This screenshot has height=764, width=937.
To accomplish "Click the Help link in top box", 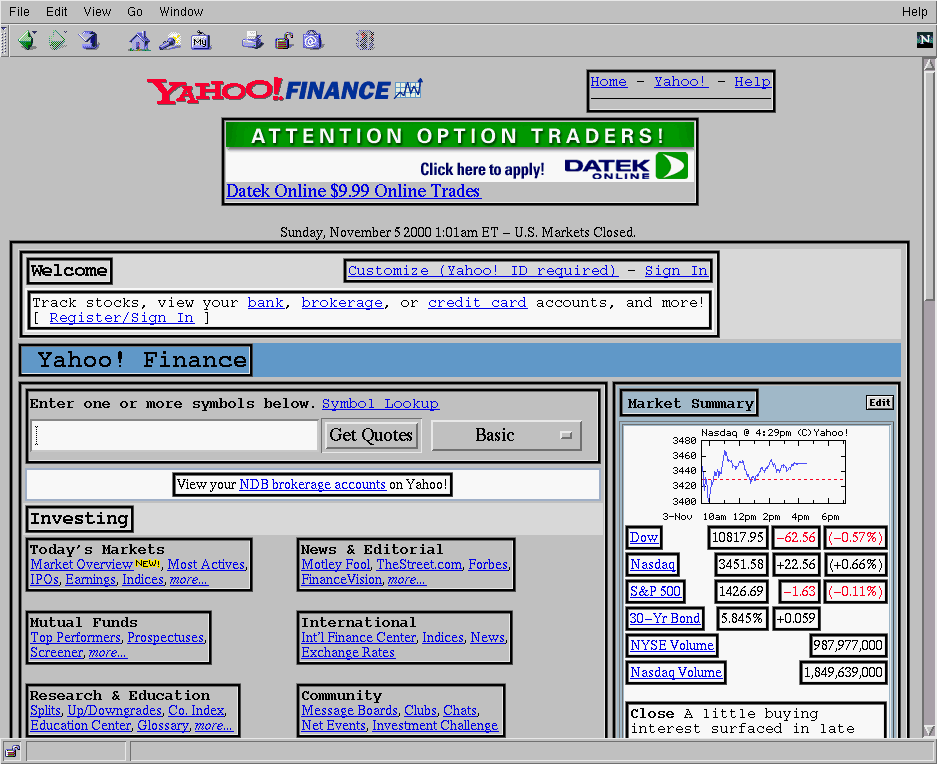I will tap(752, 81).
